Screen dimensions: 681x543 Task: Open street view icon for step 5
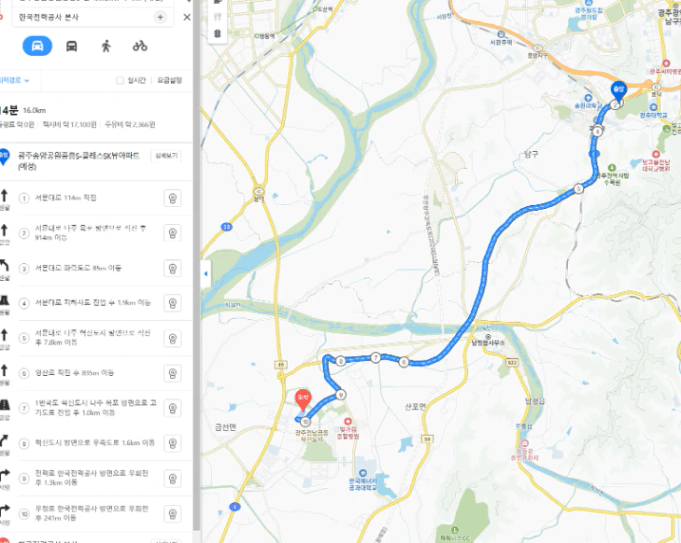[x=172, y=338]
